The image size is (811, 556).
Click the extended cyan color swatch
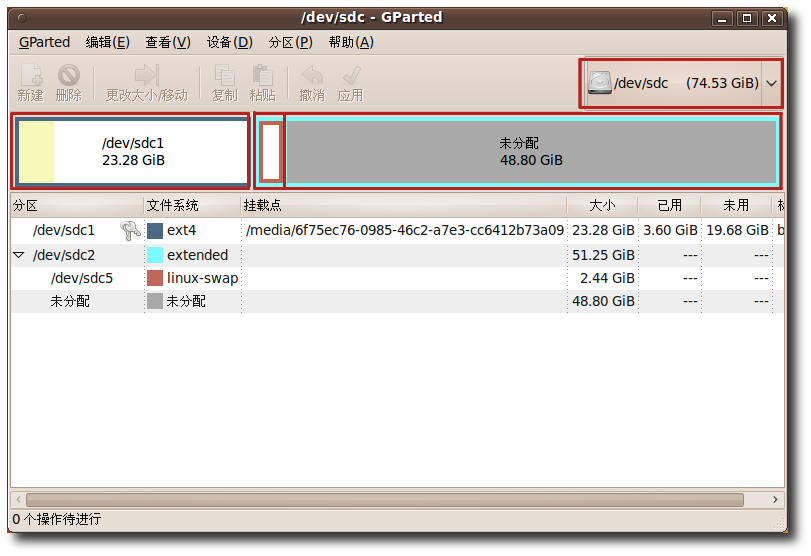(155, 255)
